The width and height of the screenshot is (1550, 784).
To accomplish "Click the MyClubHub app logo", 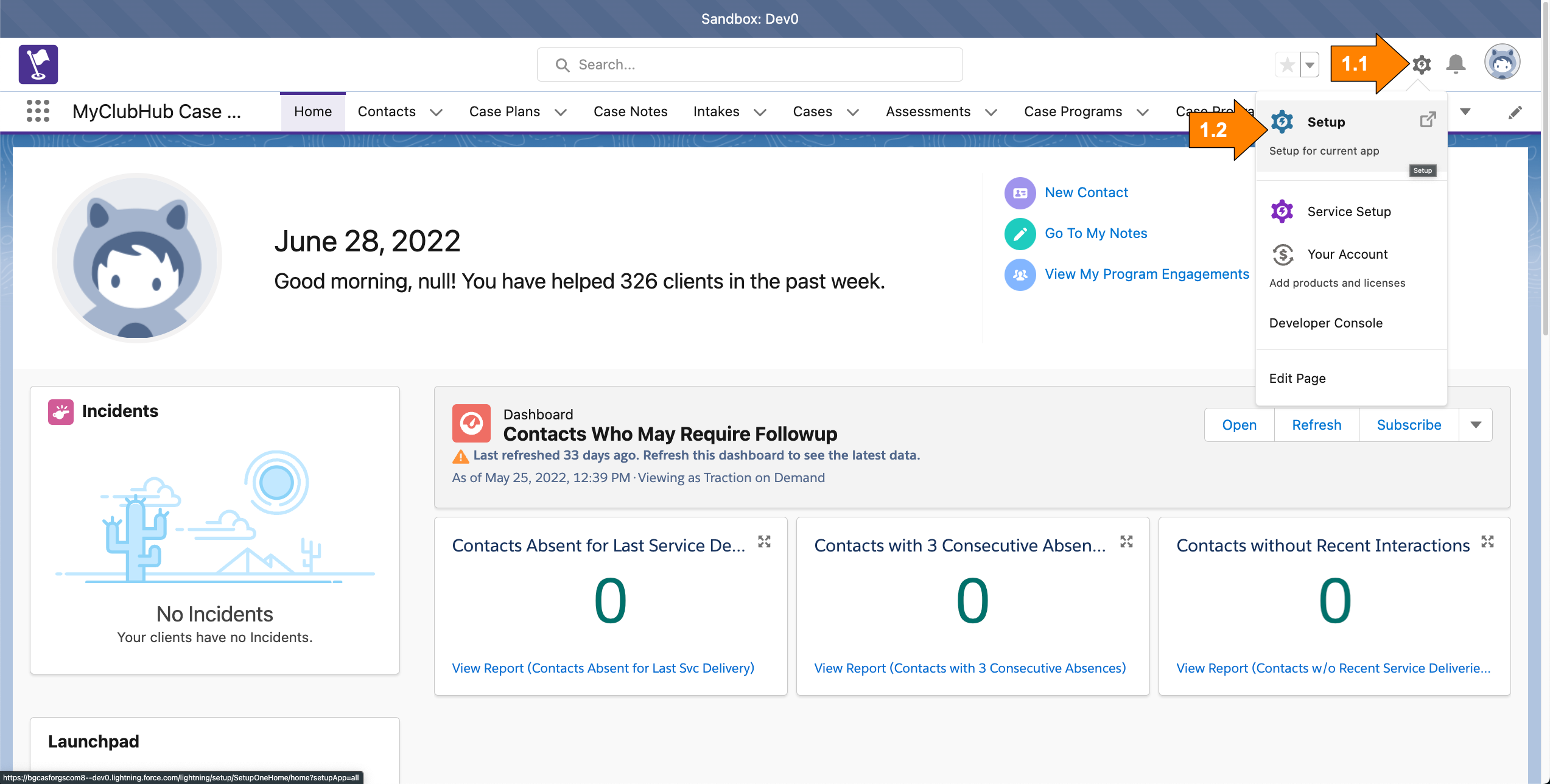I will coord(38,64).
